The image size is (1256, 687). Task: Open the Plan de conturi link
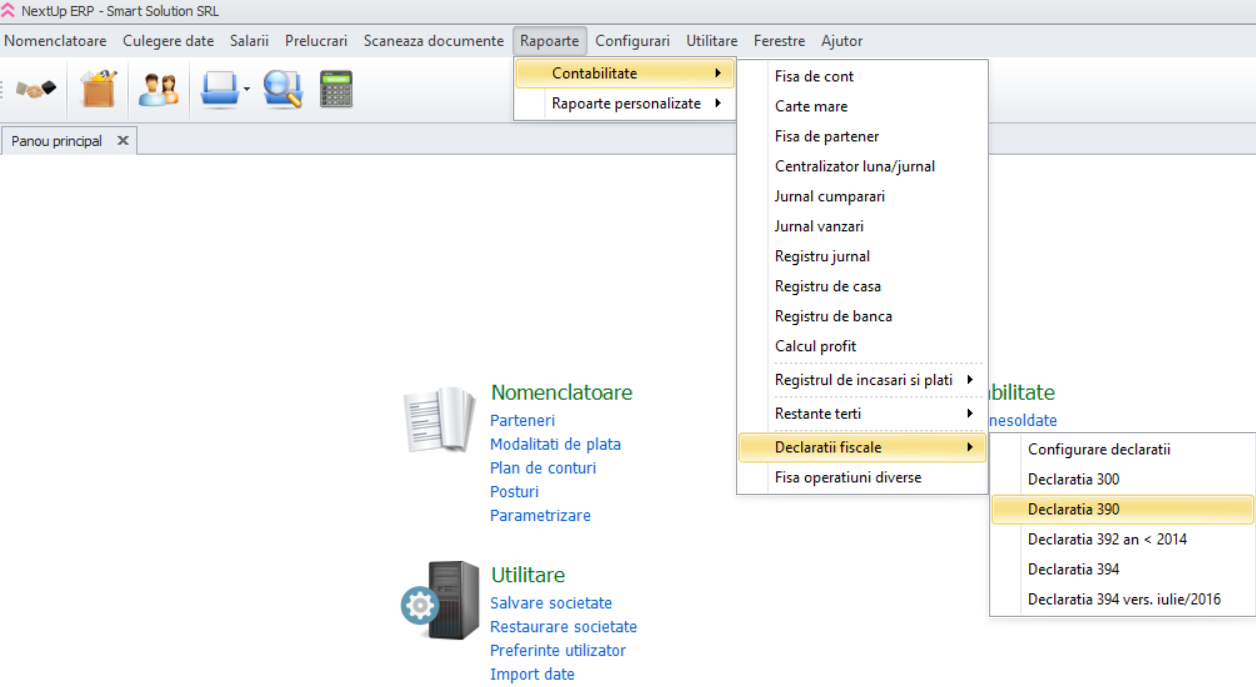543,468
